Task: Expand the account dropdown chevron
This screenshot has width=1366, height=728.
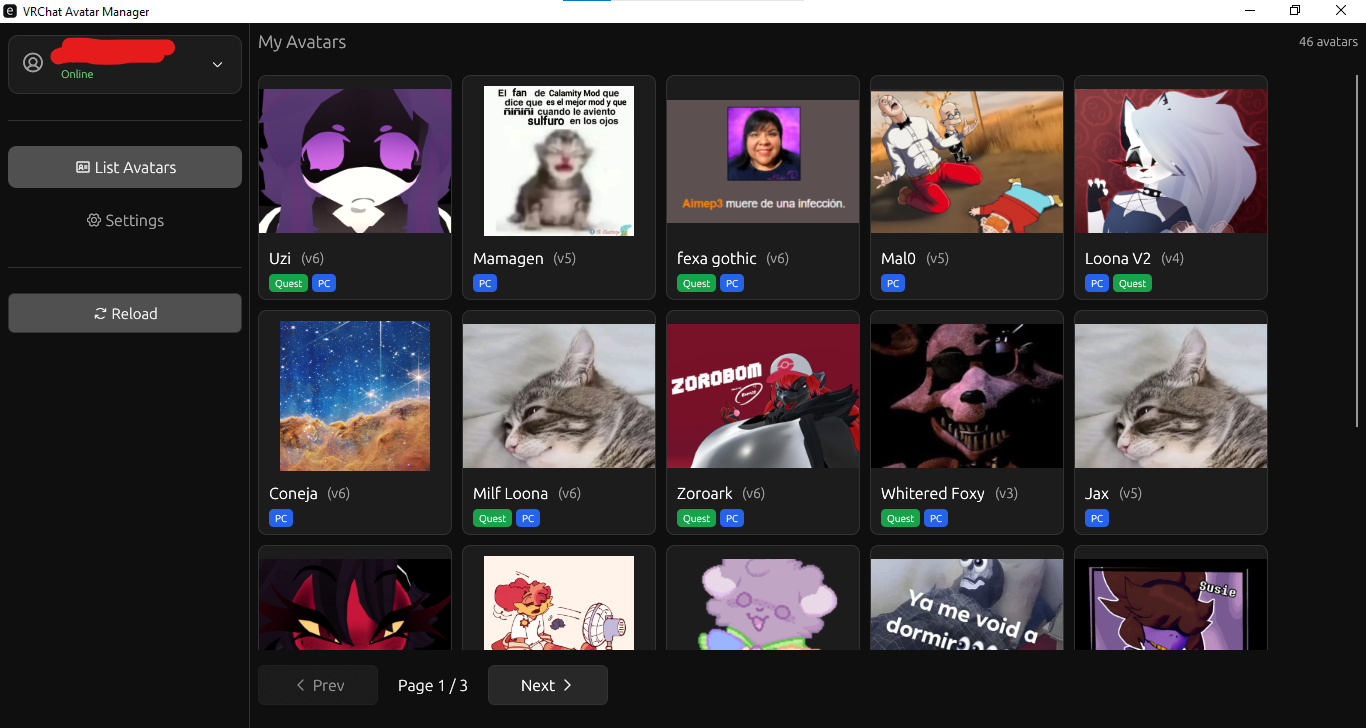Action: coord(218,65)
